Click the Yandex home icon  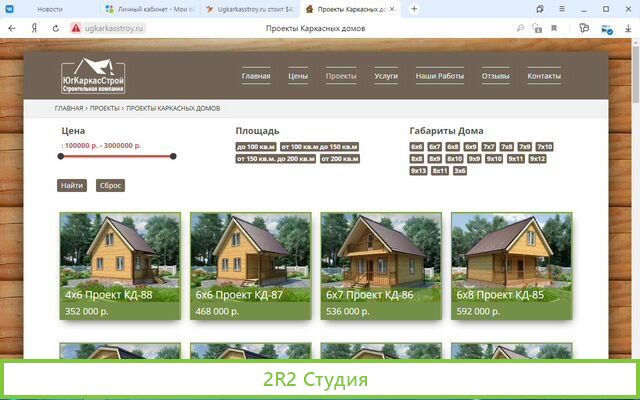click(37, 29)
